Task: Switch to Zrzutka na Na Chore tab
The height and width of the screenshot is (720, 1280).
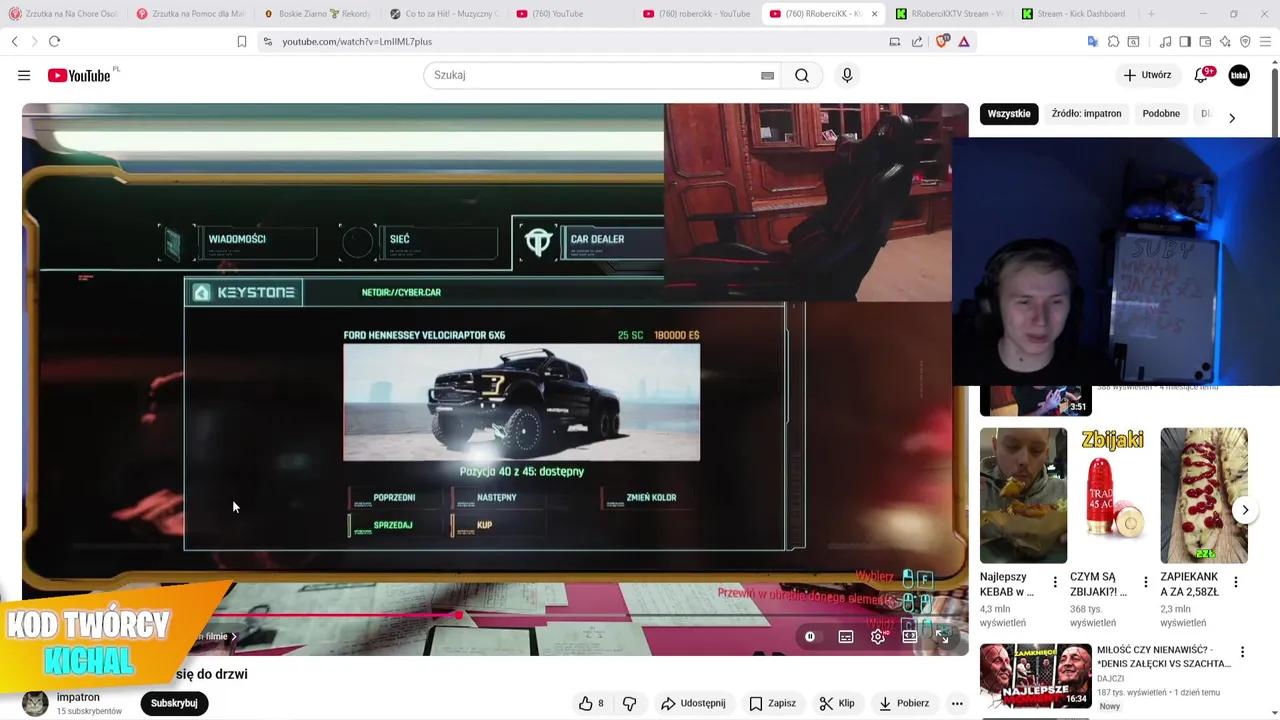Action: [63, 14]
